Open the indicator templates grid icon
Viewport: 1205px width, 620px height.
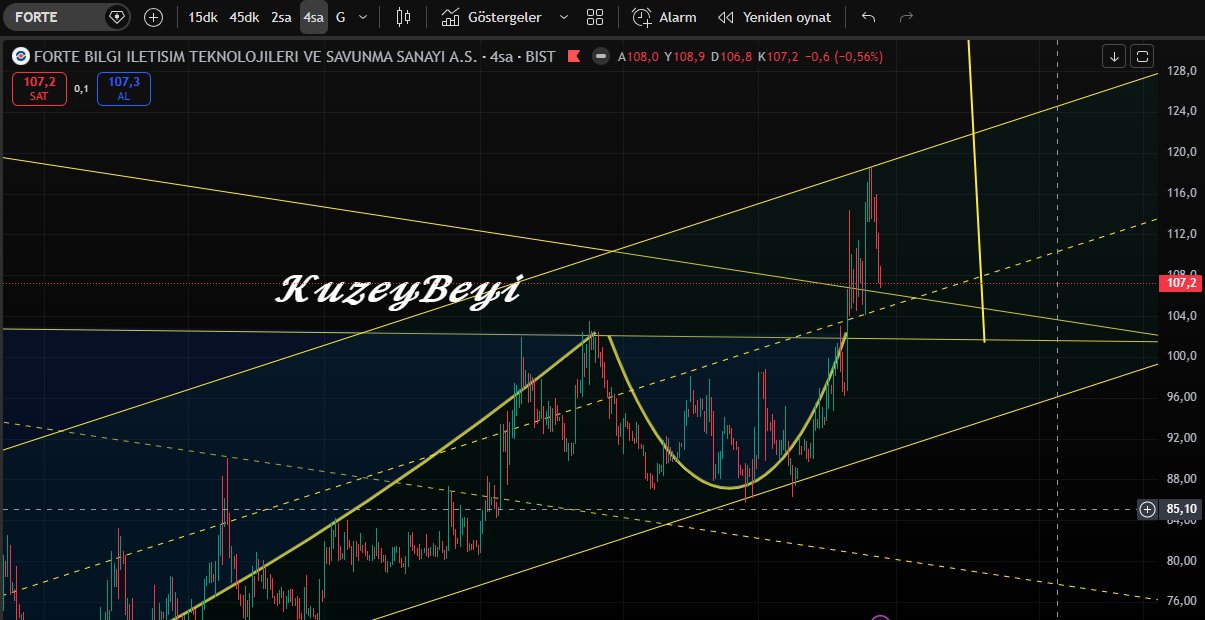(595, 17)
